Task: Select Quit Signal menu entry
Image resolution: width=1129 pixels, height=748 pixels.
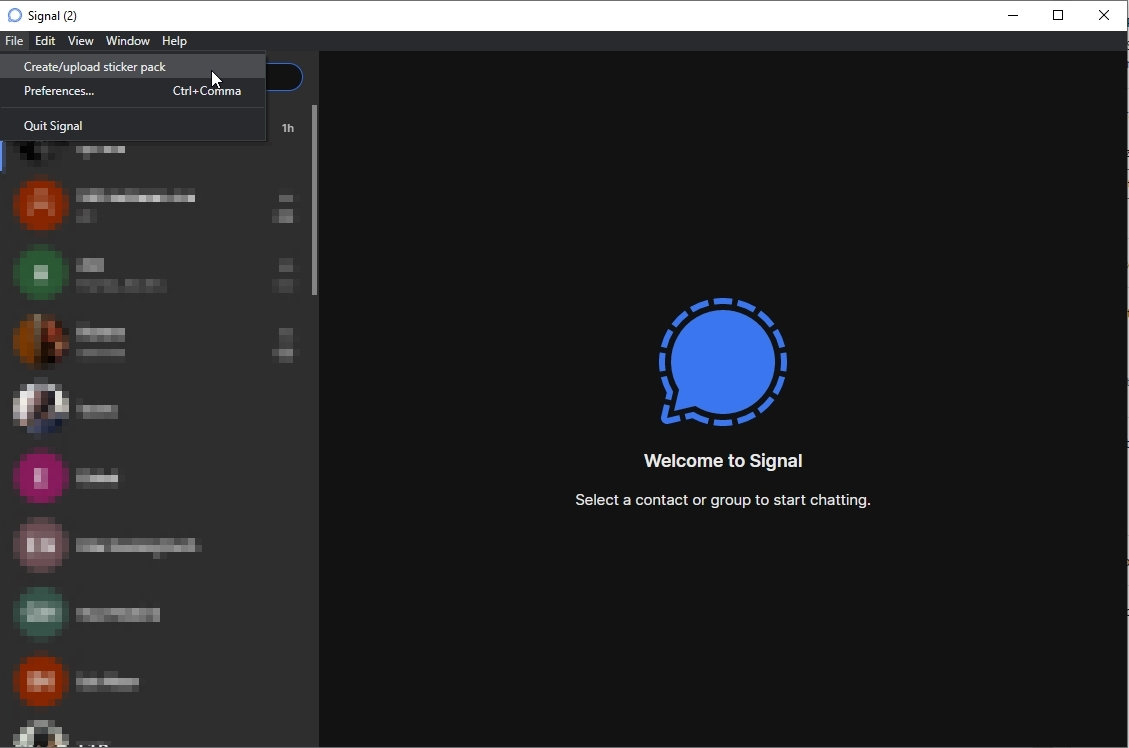Action: pos(53,126)
